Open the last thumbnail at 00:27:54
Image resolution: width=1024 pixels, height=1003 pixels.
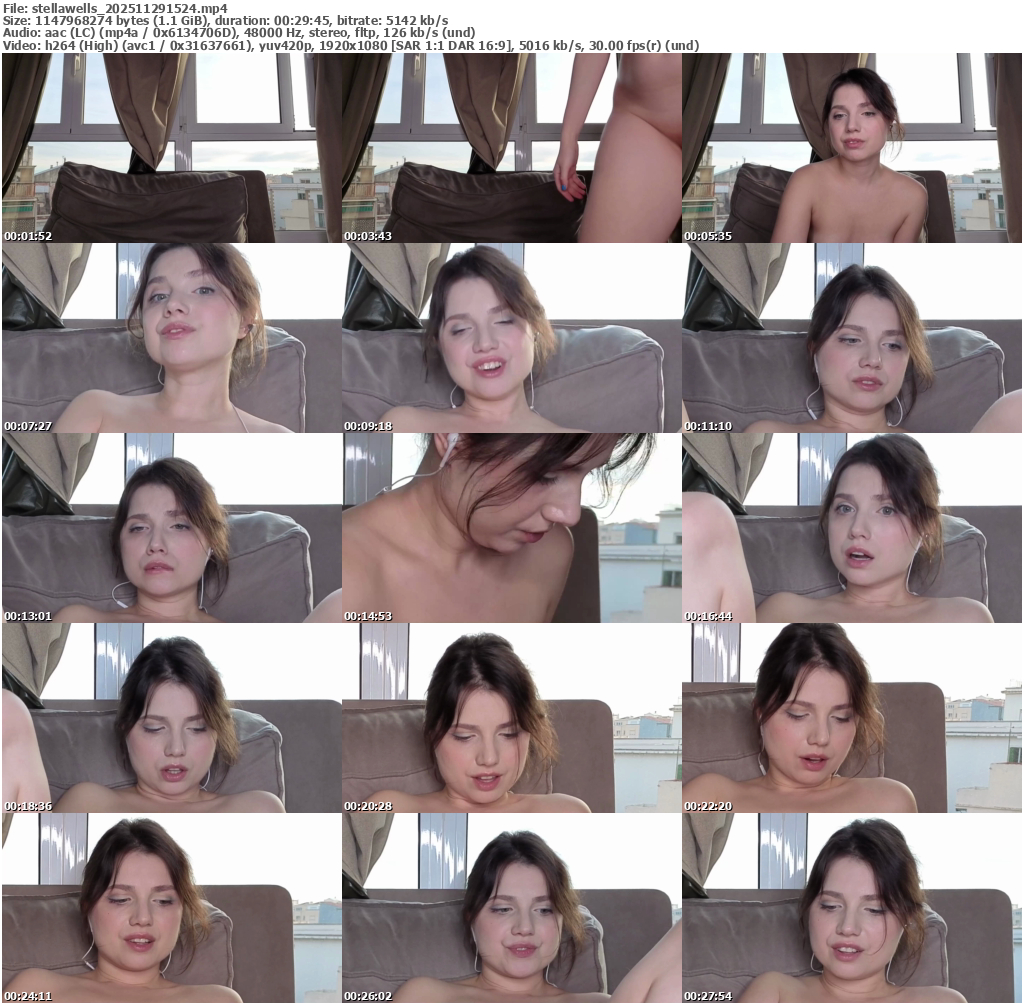pyautogui.click(x=851, y=908)
